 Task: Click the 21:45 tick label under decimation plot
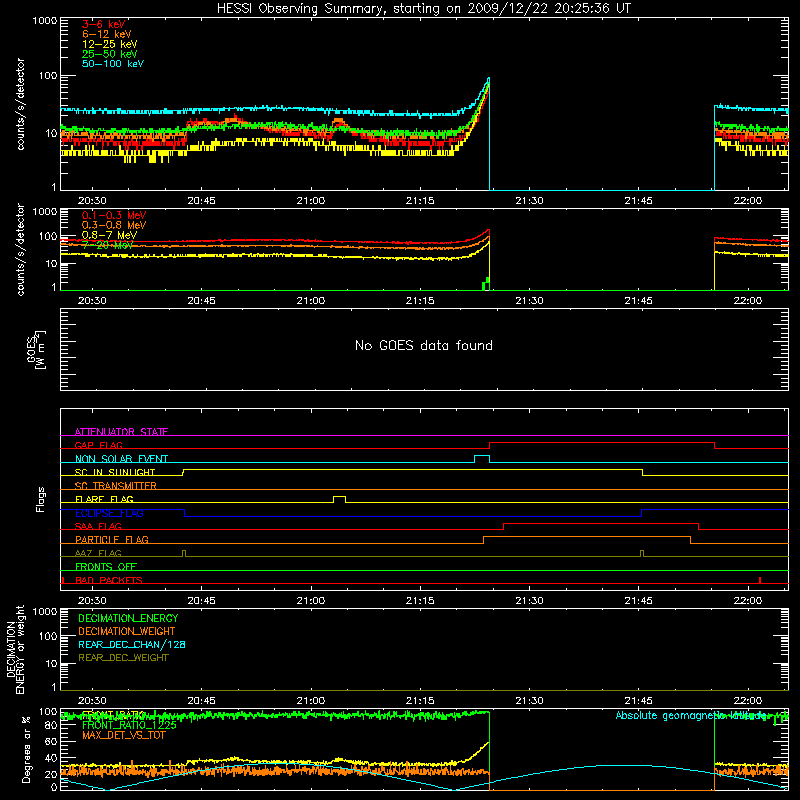pos(638,701)
